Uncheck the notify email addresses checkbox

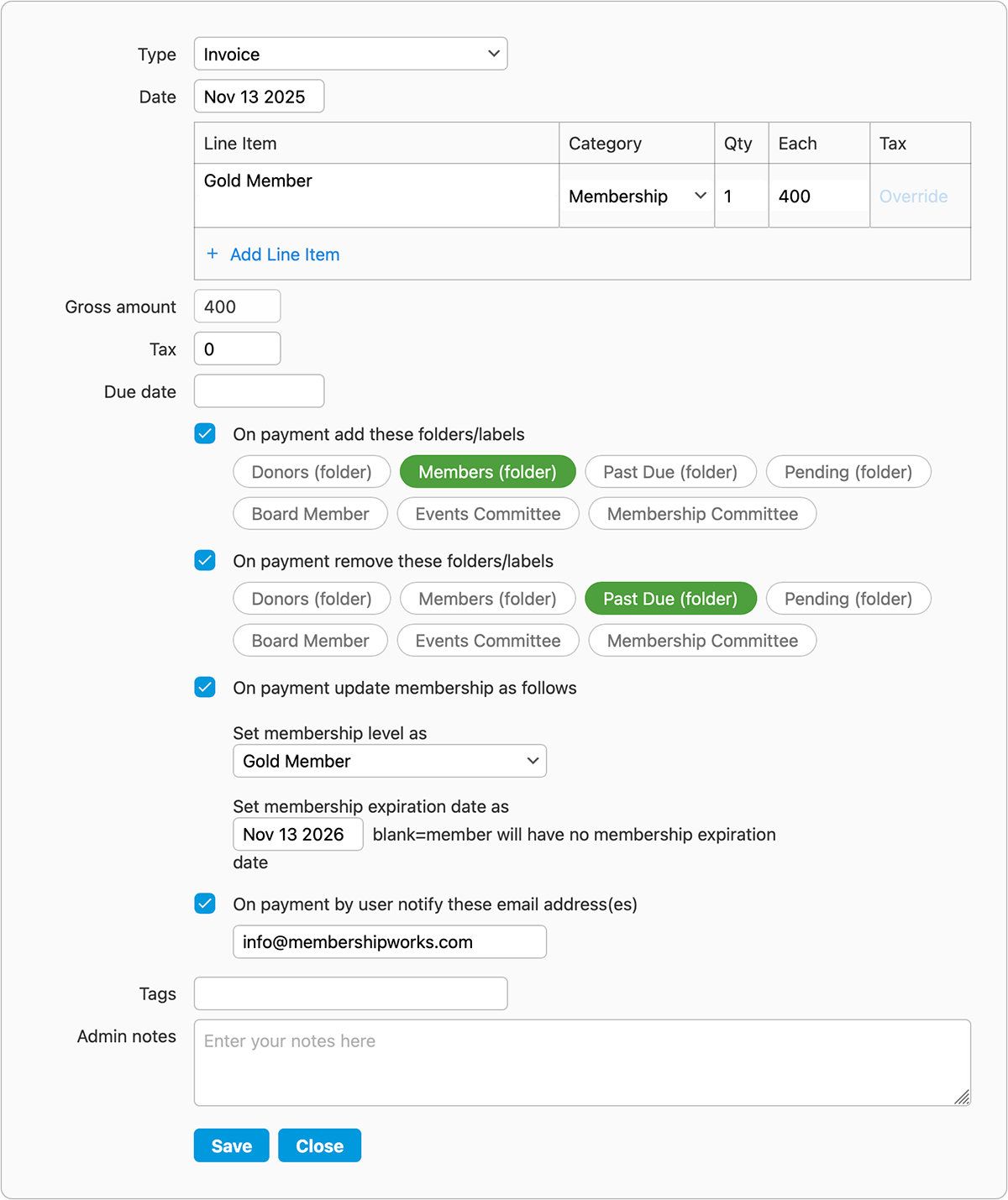[205, 904]
